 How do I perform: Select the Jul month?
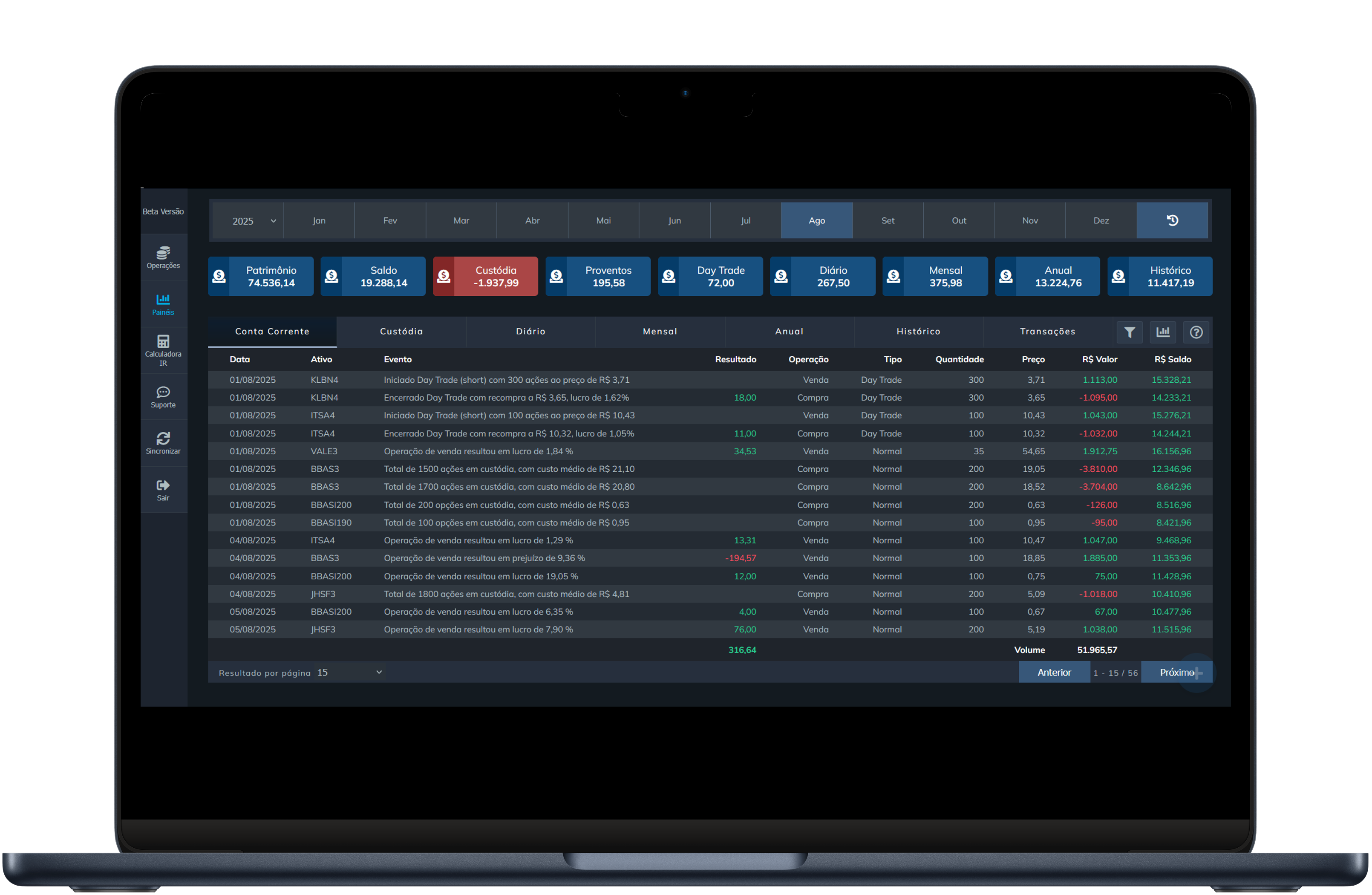pos(745,220)
